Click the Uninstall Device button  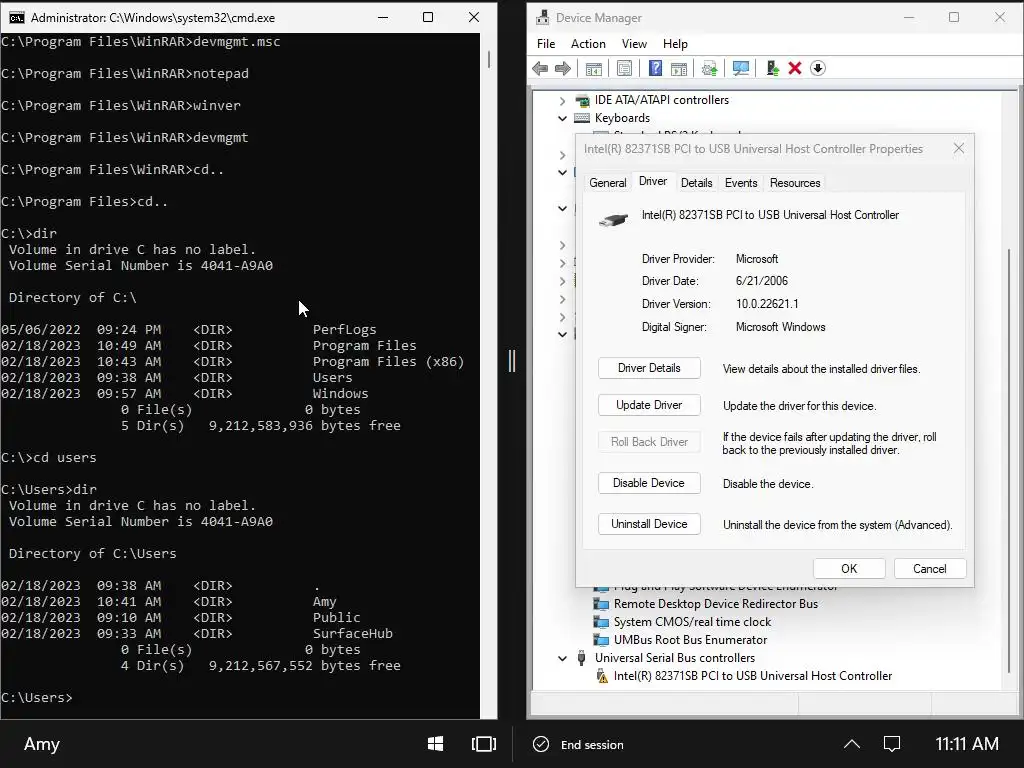coord(649,524)
